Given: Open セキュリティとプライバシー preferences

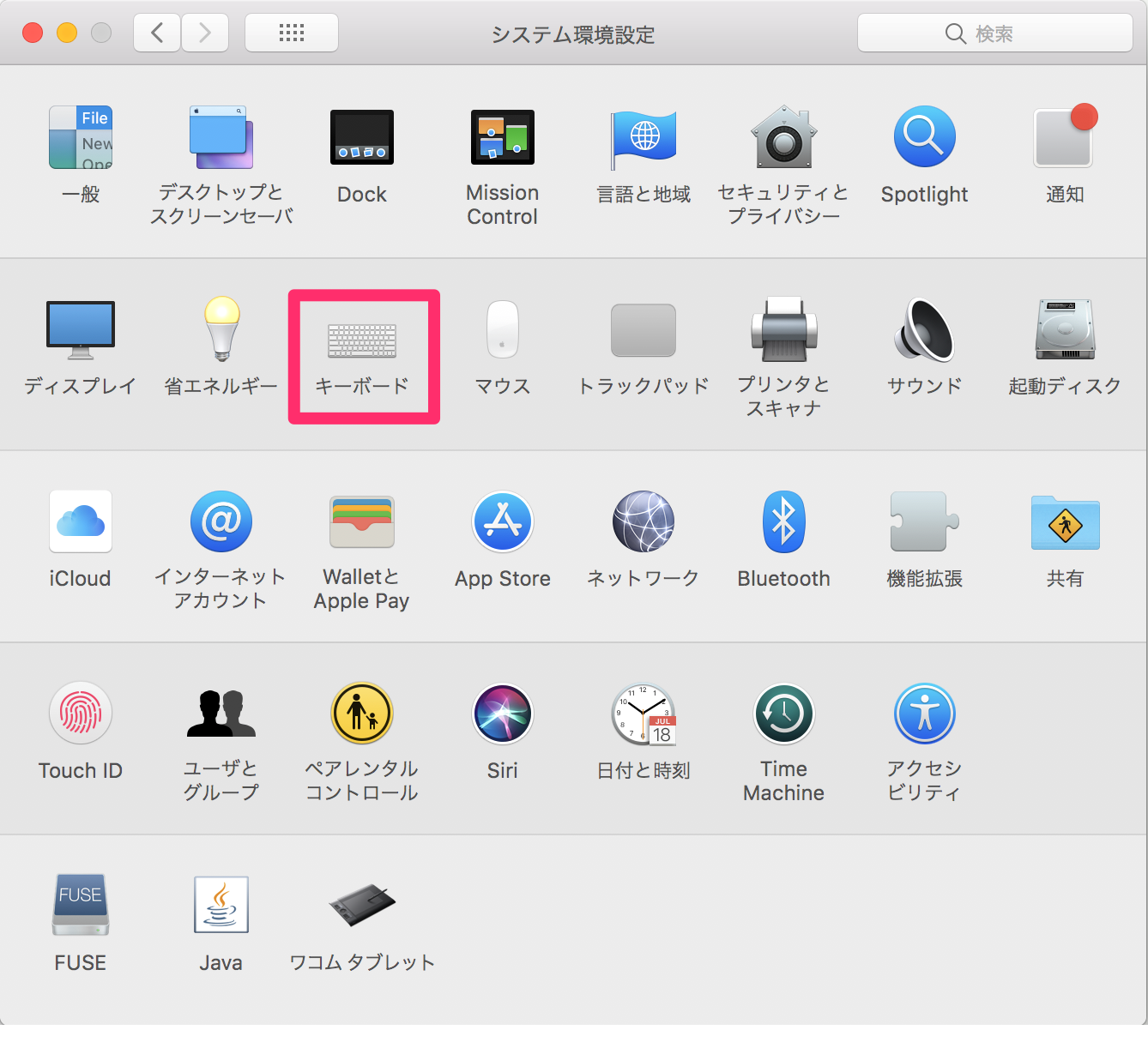Looking at the screenshot, I should pyautogui.click(x=784, y=137).
